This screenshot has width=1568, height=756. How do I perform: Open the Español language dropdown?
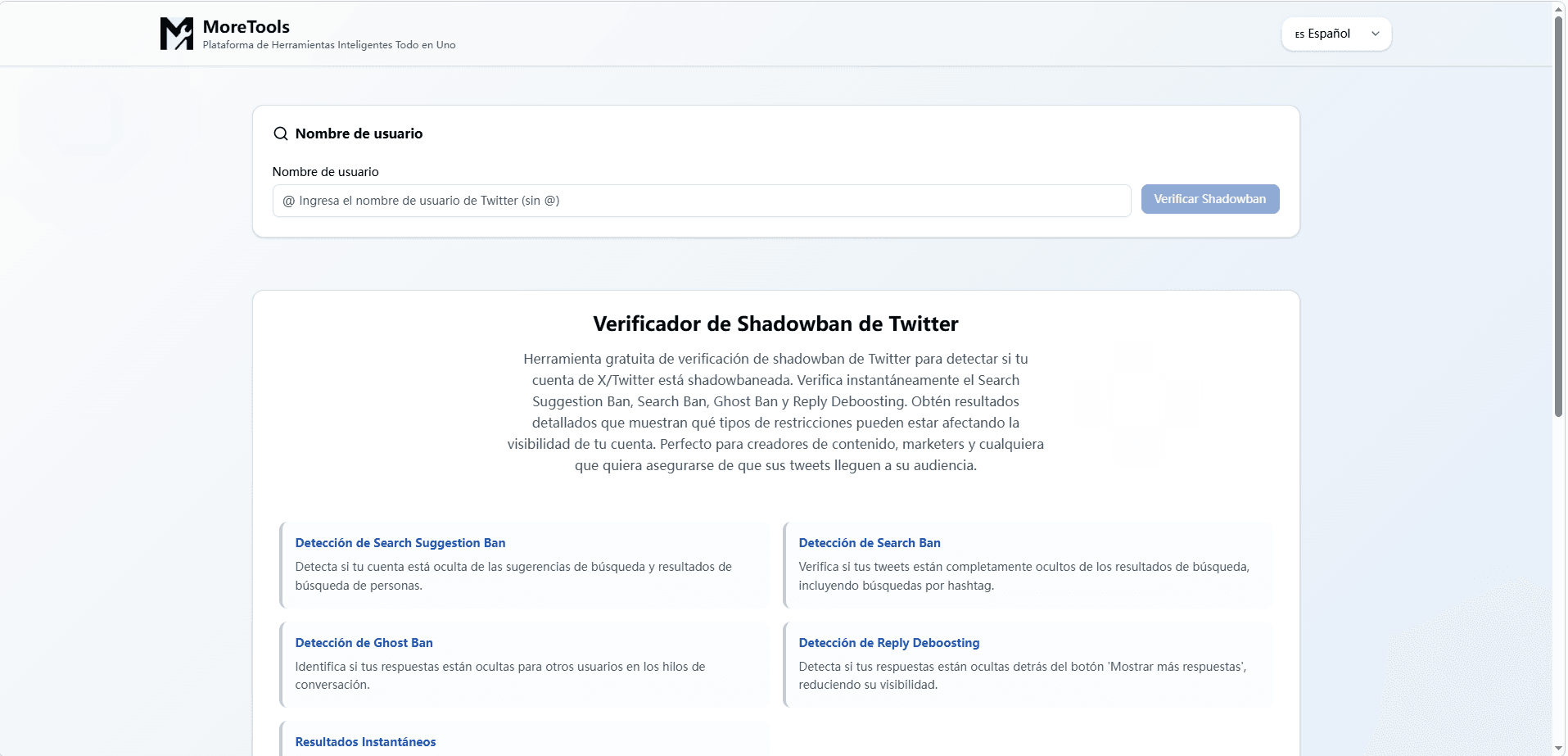[1335, 34]
